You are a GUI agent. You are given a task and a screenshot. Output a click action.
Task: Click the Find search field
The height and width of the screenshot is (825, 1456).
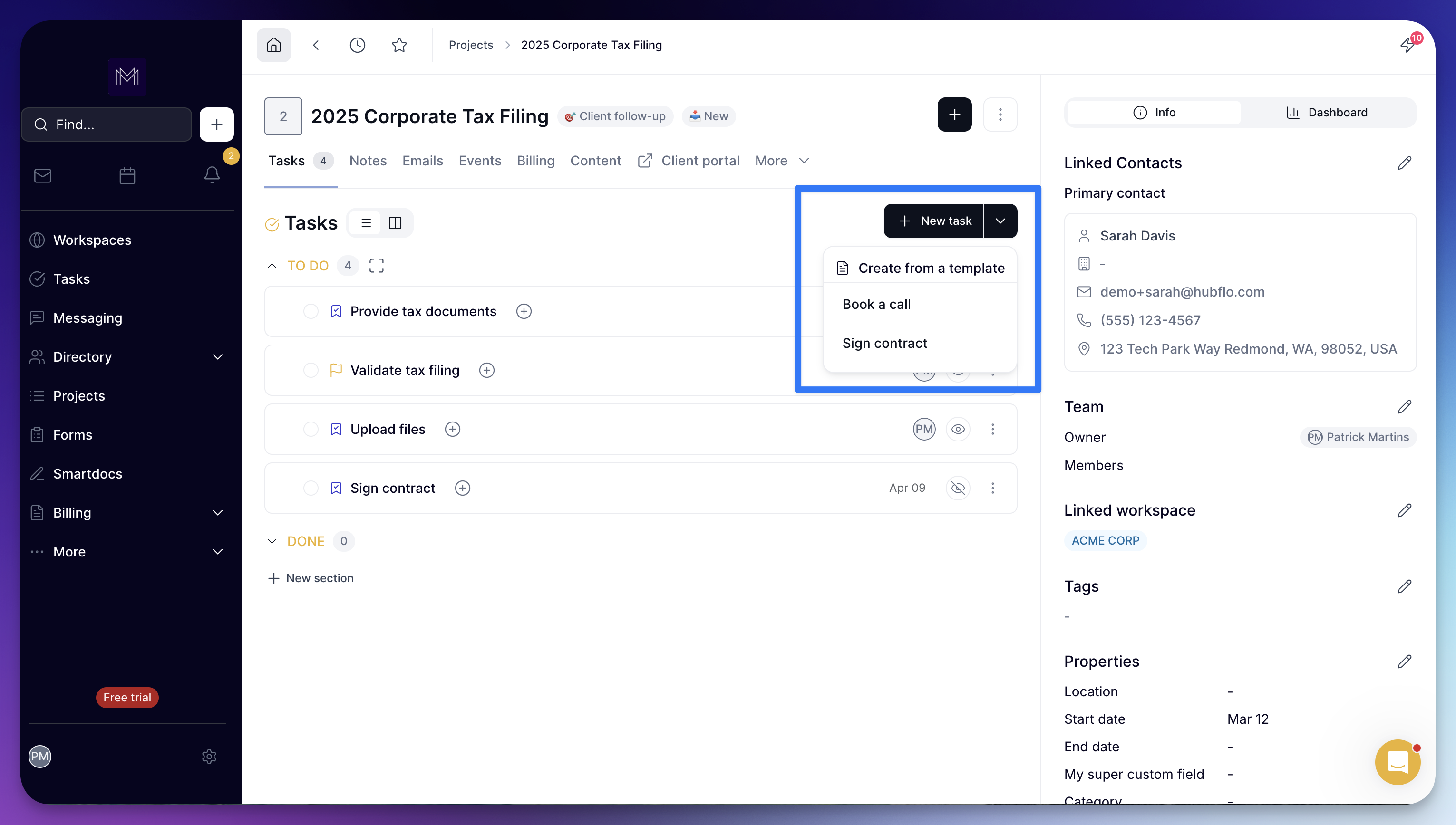point(107,124)
